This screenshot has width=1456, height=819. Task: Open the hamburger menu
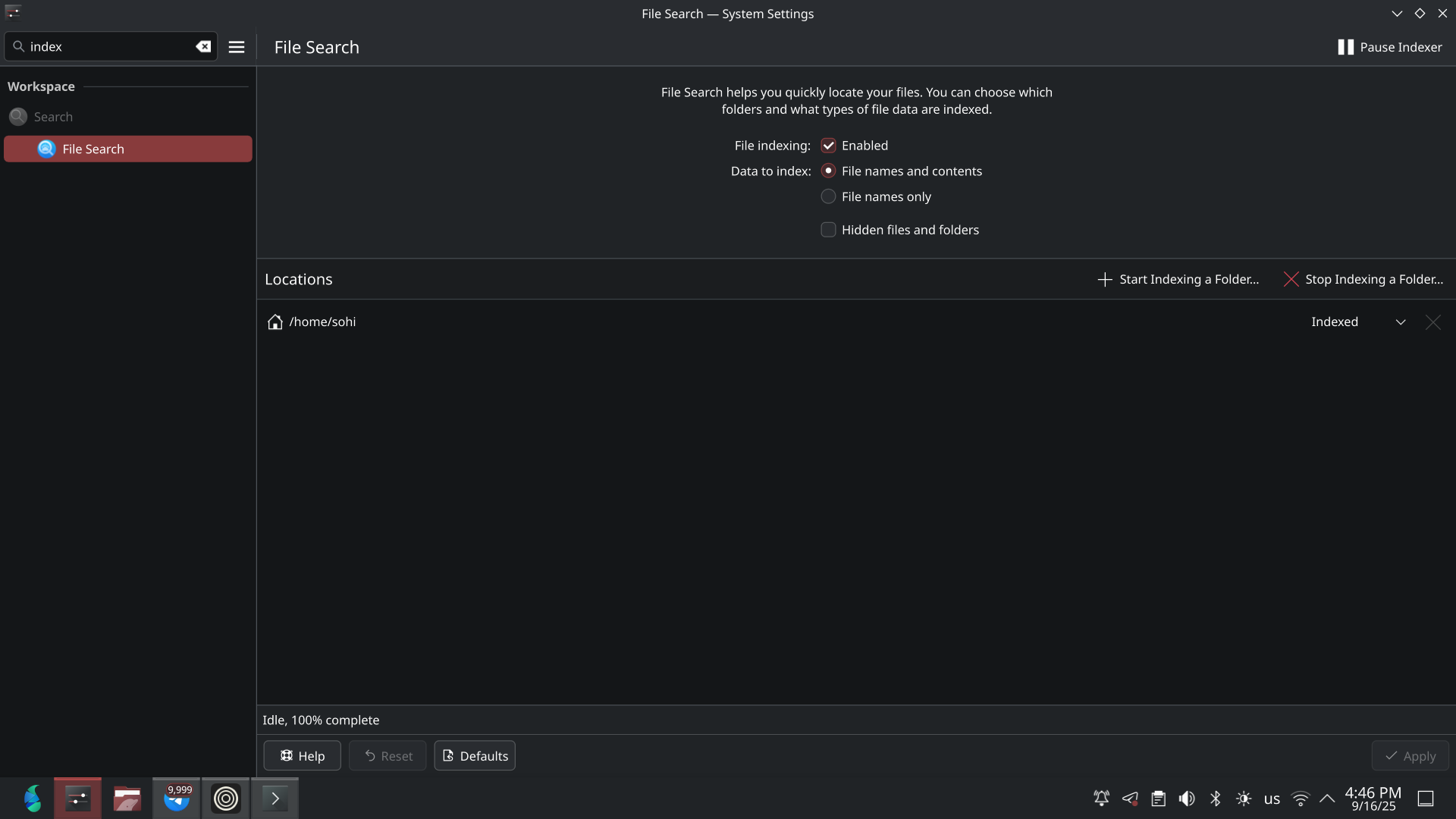click(x=237, y=47)
